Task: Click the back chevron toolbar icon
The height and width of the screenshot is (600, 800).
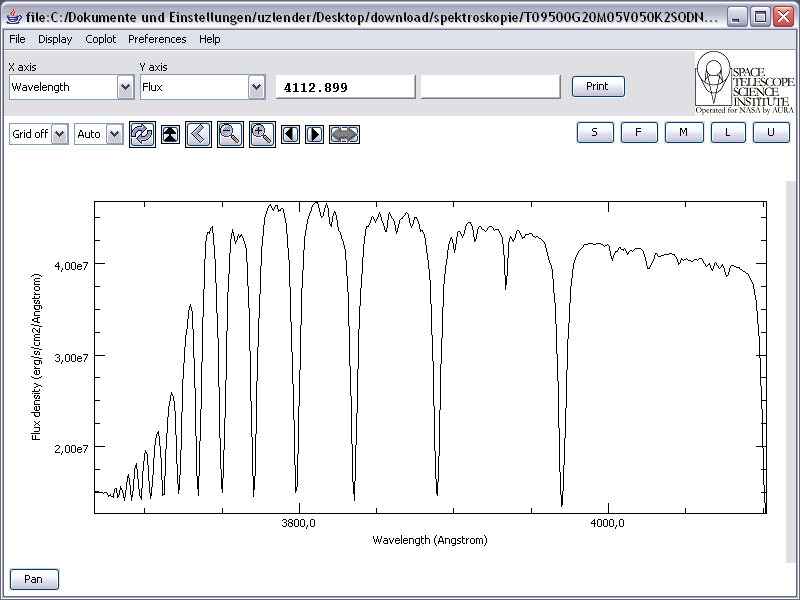Action: (198, 134)
